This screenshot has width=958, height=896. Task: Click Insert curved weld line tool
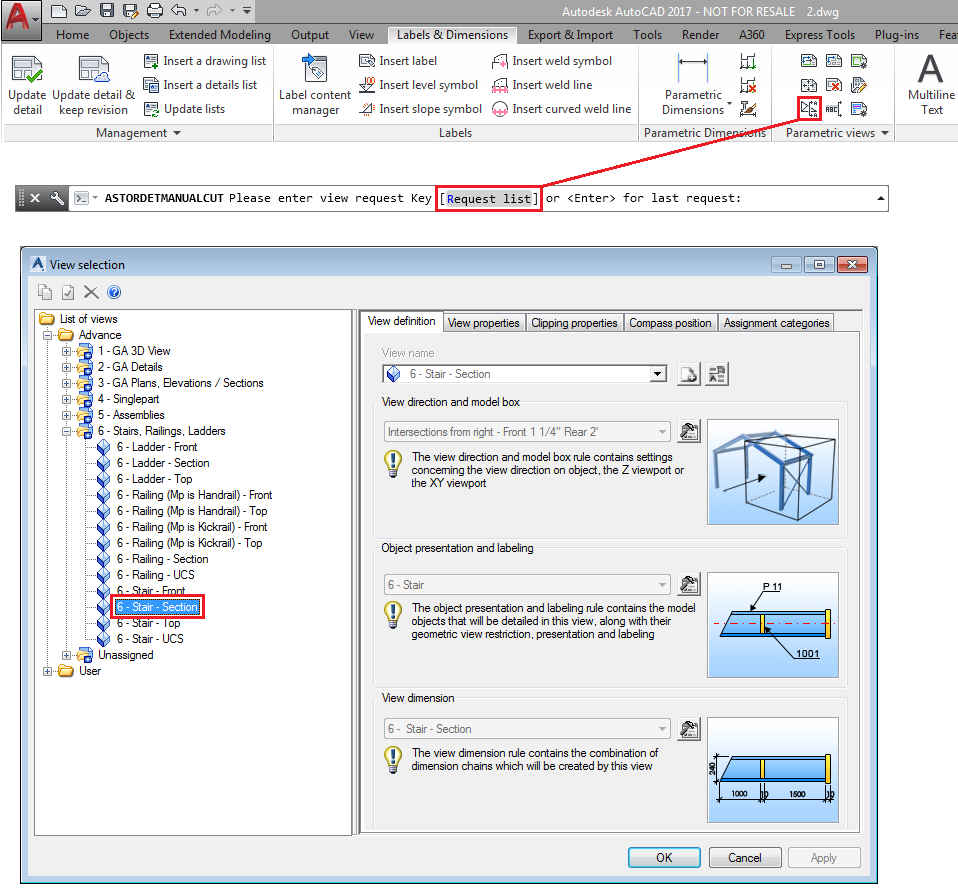[x=562, y=109]
